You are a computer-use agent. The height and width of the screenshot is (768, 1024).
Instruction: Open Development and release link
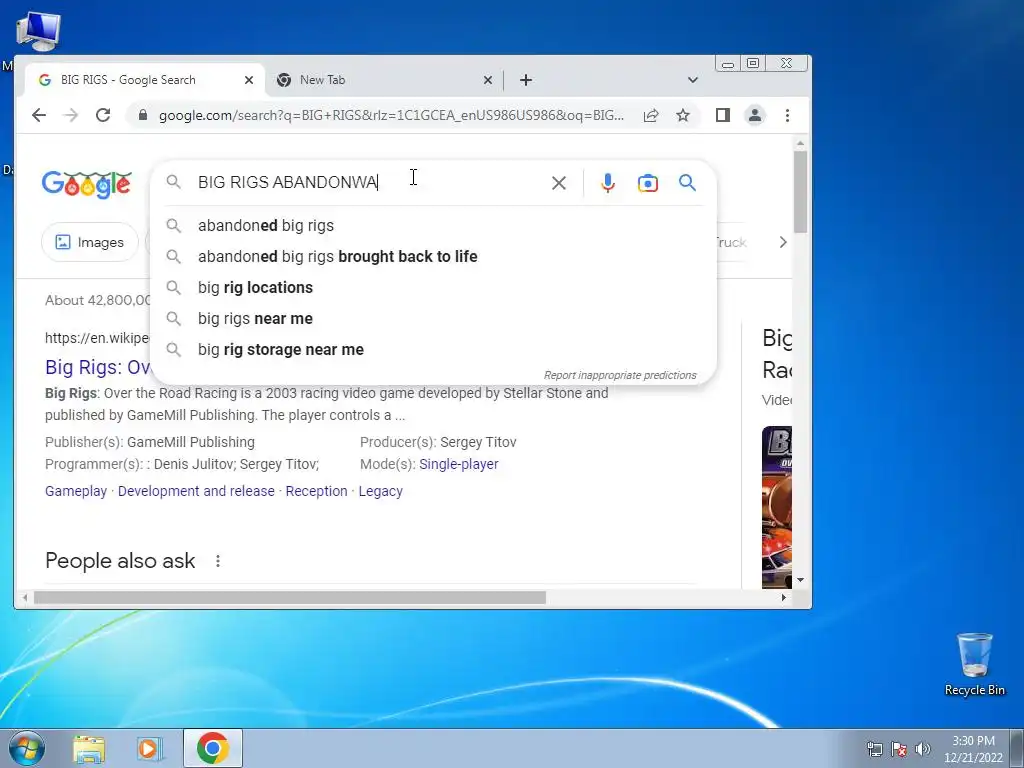(x=196, y=491)
